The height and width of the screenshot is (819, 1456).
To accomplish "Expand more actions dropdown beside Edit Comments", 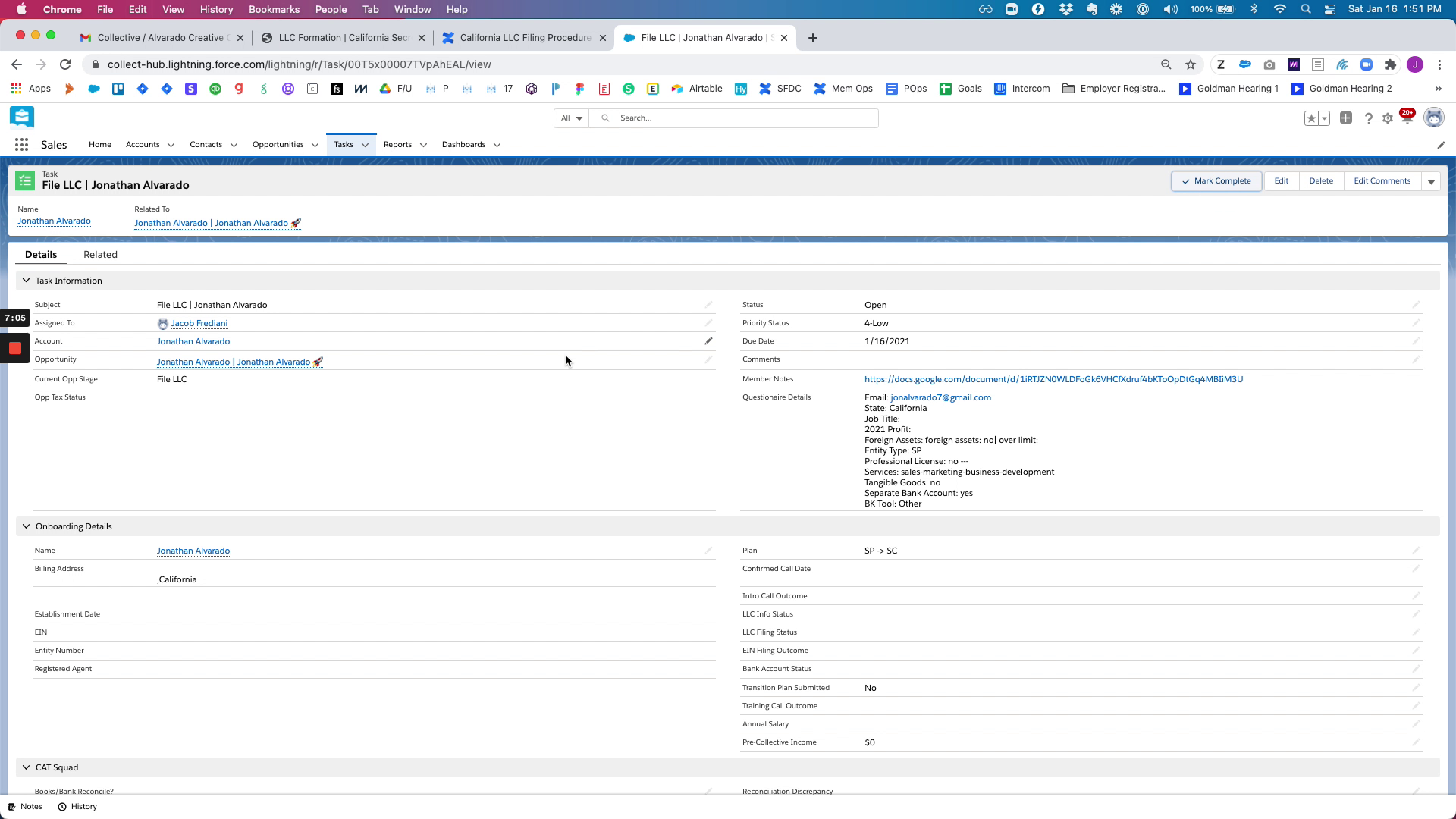I will (x=1431, y=181).
